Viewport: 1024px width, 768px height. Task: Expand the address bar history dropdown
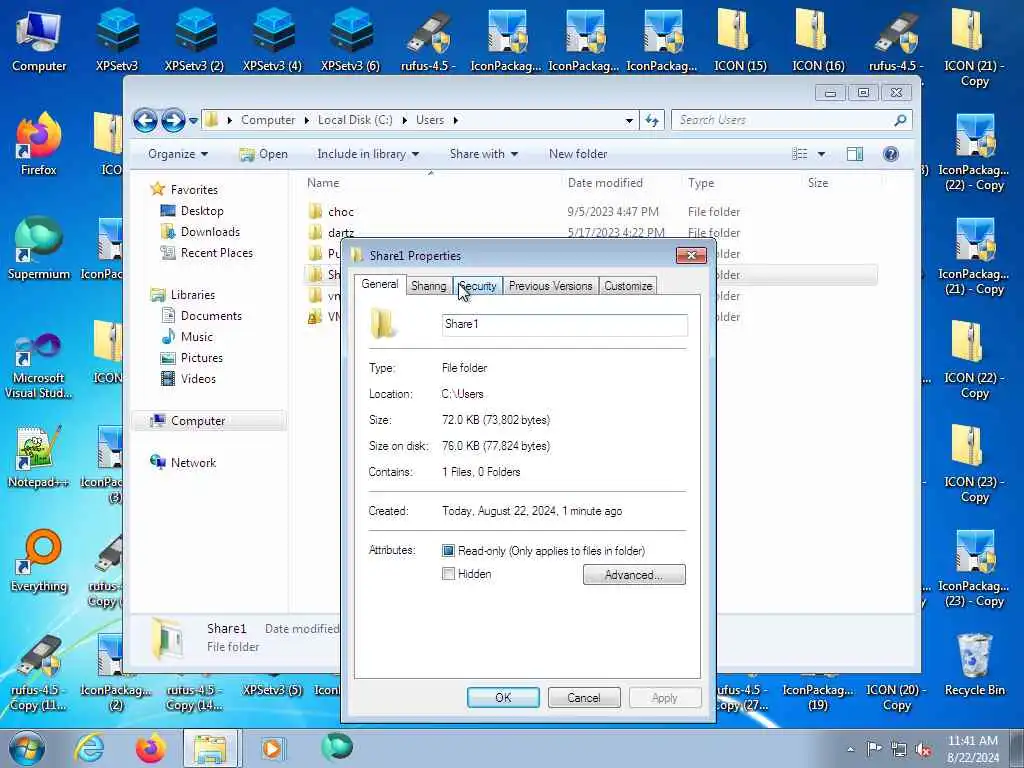629,120
